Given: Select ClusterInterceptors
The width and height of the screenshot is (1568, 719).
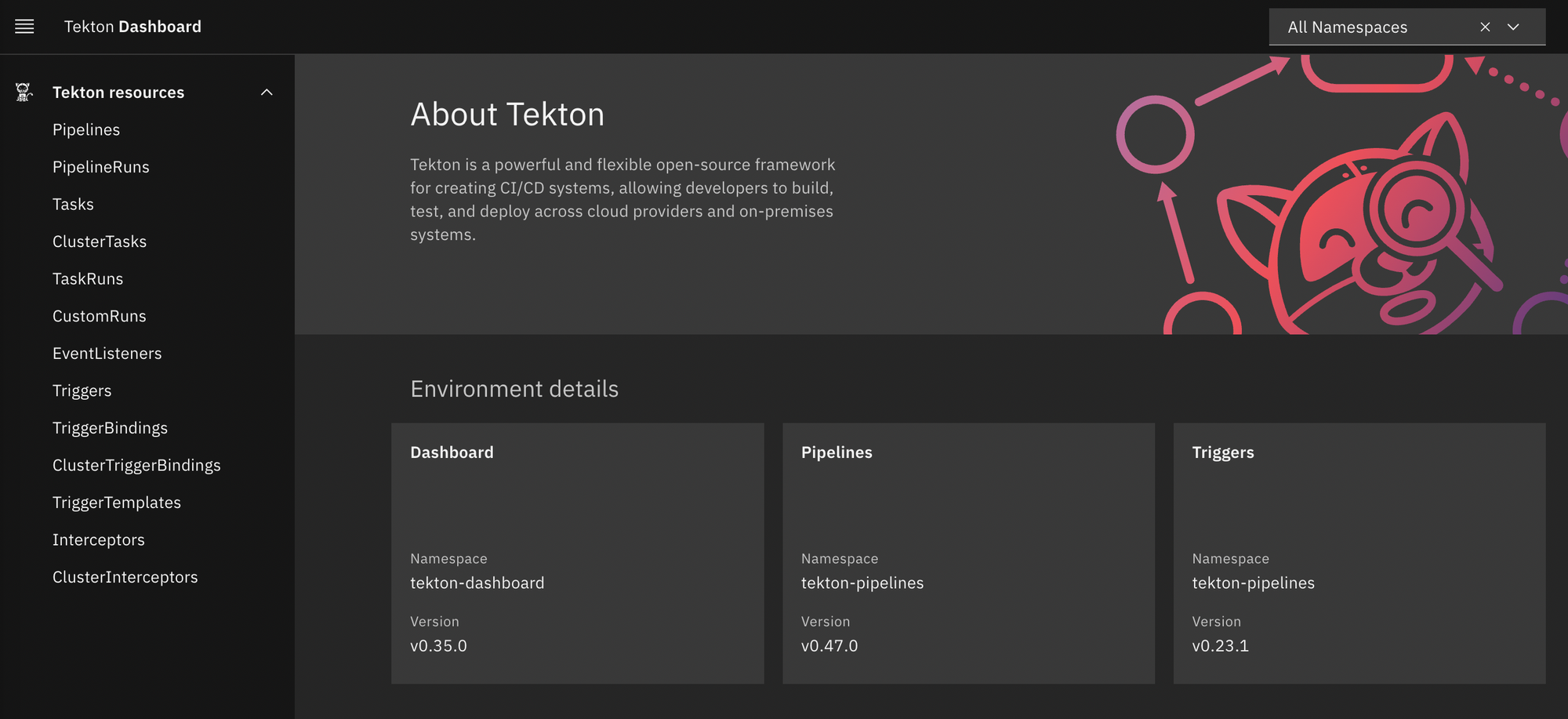Looking at the screenshot, I should (125, 577).
